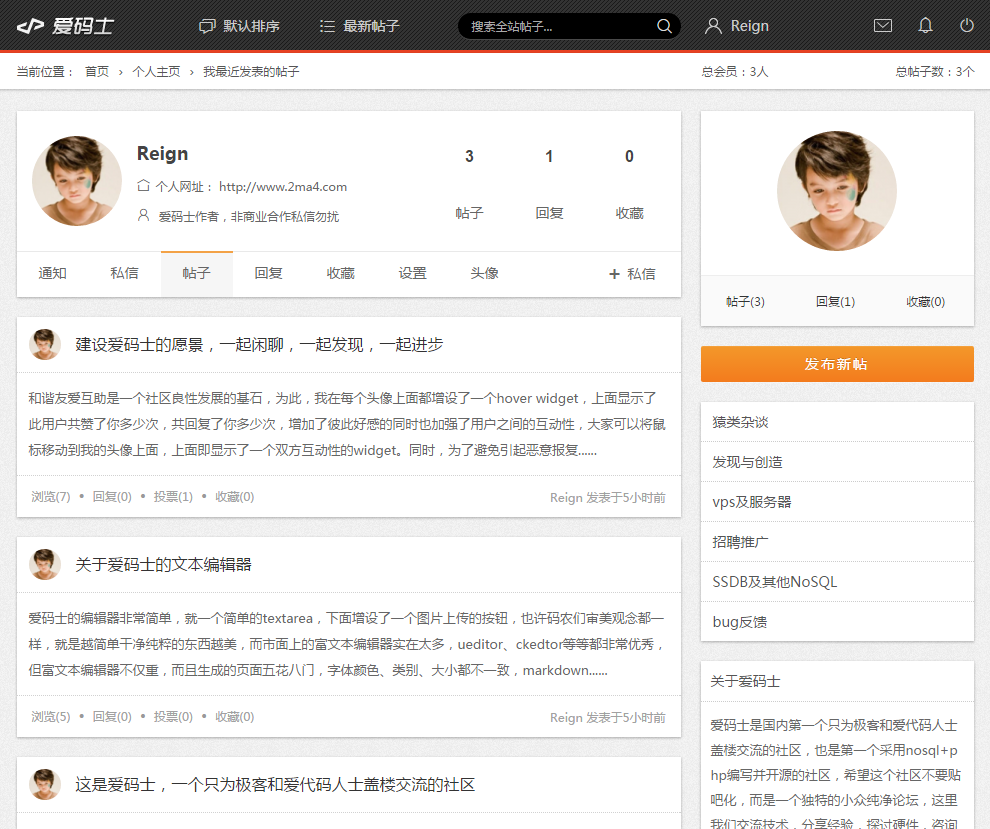Image resolution: width=990 pixels, height=829 pixels.
Task: Select the bug反馈 category
Action: (739, 622)
